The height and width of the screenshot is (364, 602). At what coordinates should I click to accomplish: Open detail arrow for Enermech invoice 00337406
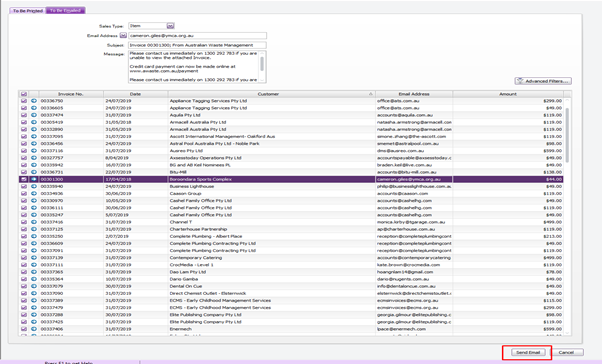click(34, 329)
